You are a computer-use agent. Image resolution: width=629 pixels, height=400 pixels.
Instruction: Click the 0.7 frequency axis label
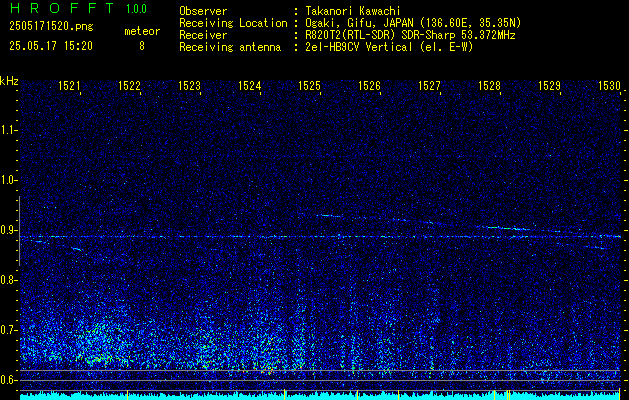tap(8, 330)
